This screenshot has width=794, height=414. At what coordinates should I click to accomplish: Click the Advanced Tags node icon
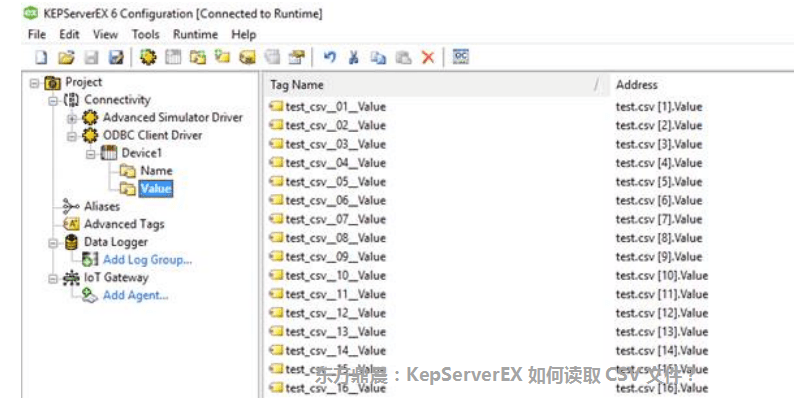pos(71,224)
